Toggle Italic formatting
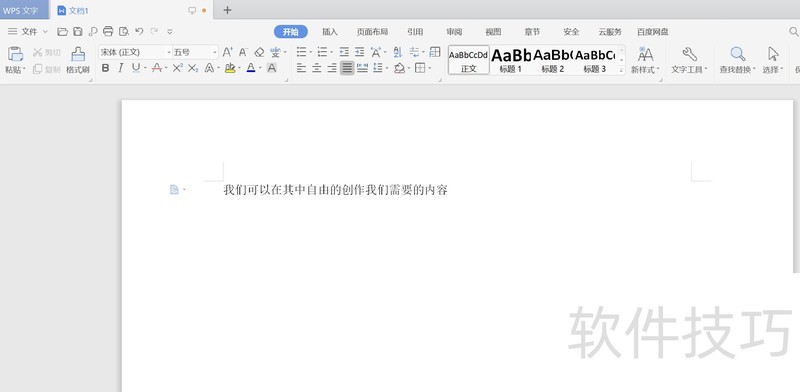 click(120, 67)
